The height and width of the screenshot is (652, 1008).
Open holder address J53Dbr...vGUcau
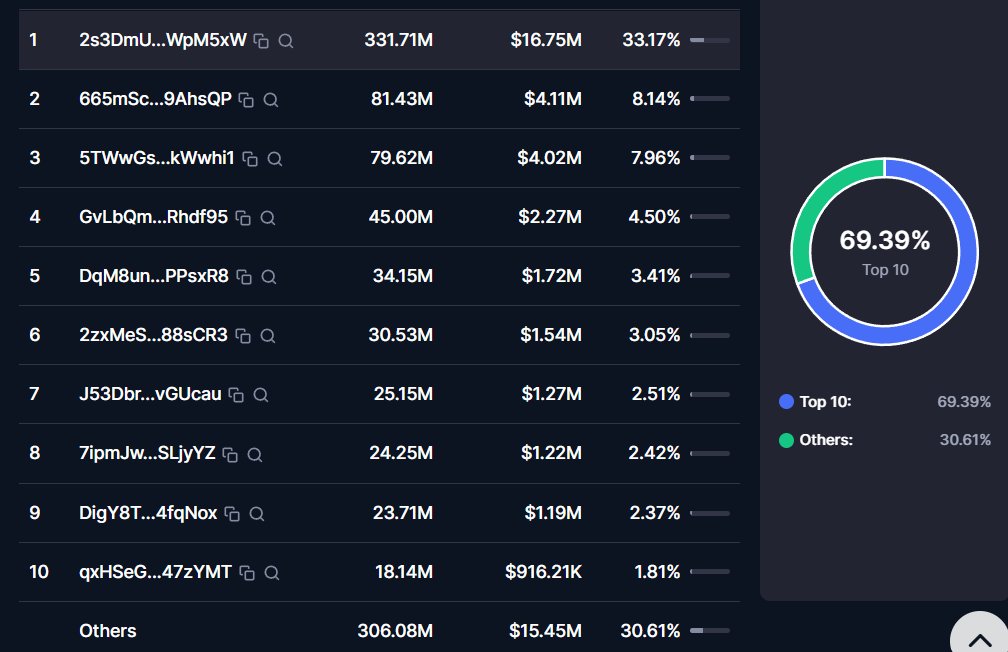[150, 394]
